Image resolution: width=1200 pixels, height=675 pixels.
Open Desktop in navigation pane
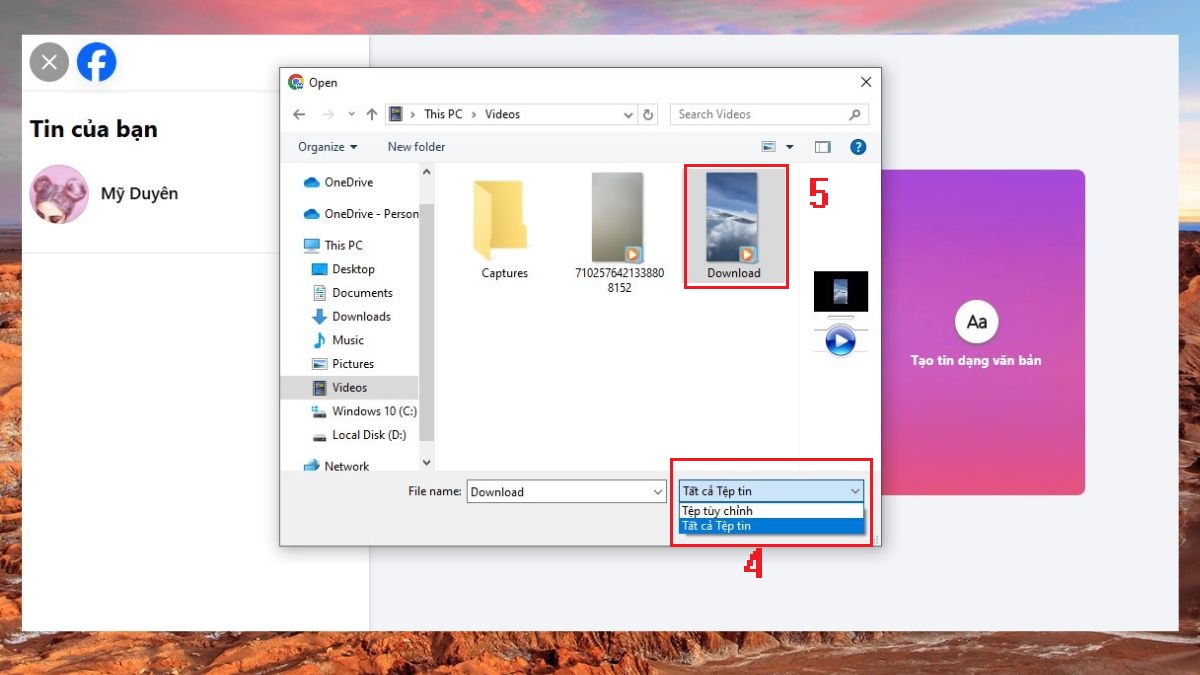coord(343,269)
